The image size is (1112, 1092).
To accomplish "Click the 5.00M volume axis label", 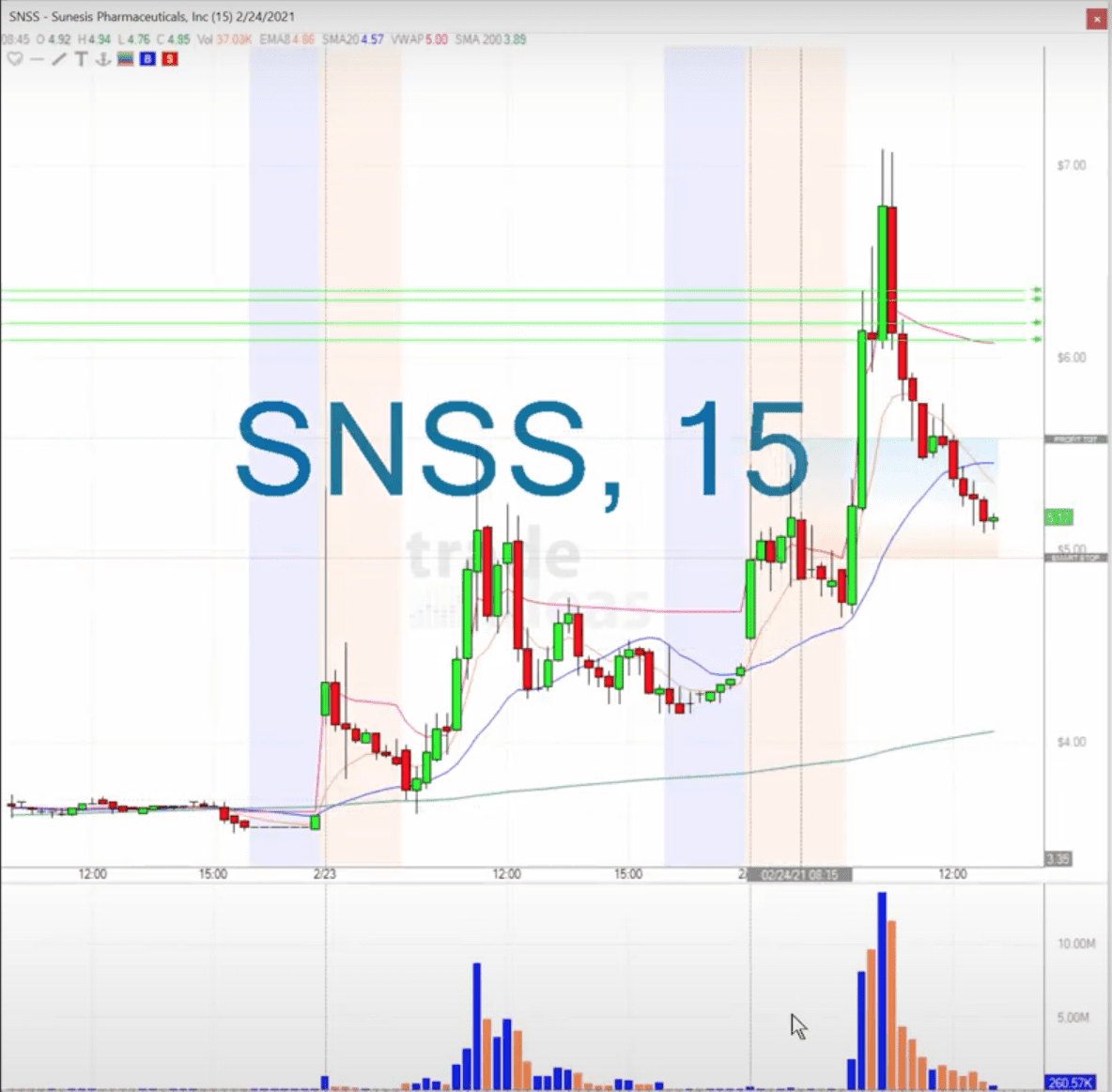I will pyautogui.click(x=1073, y=1018).
